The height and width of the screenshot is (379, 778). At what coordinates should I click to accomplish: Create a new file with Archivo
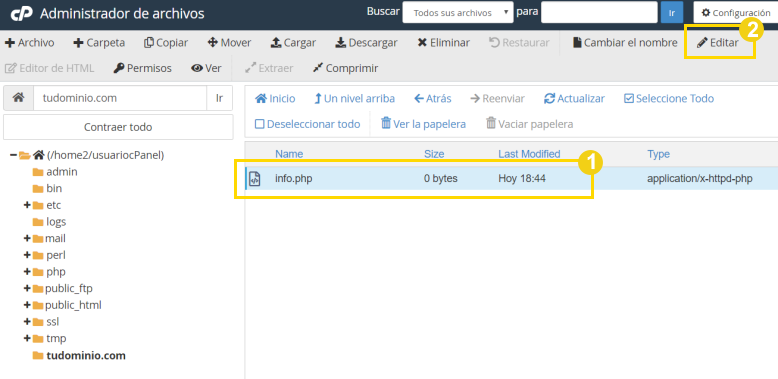point(29,43)
